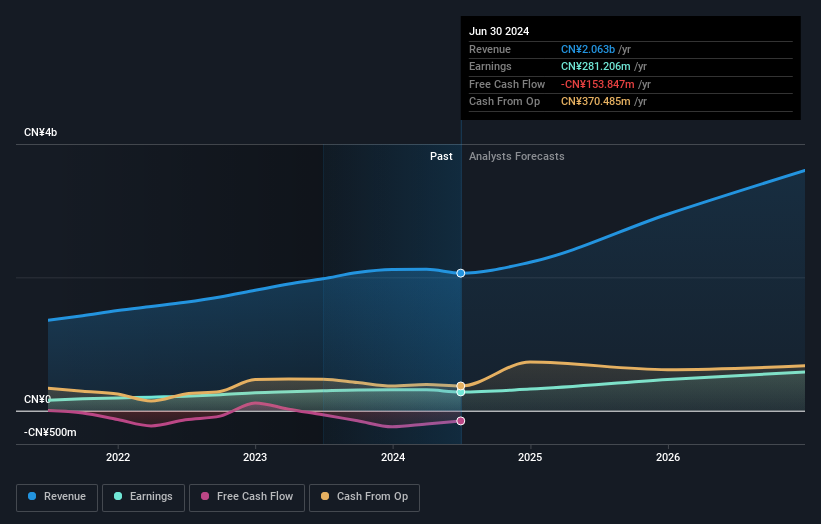Screen dimensions: 821x524
Task: Click the 2022 x-axis label
Action: (118, 457)
